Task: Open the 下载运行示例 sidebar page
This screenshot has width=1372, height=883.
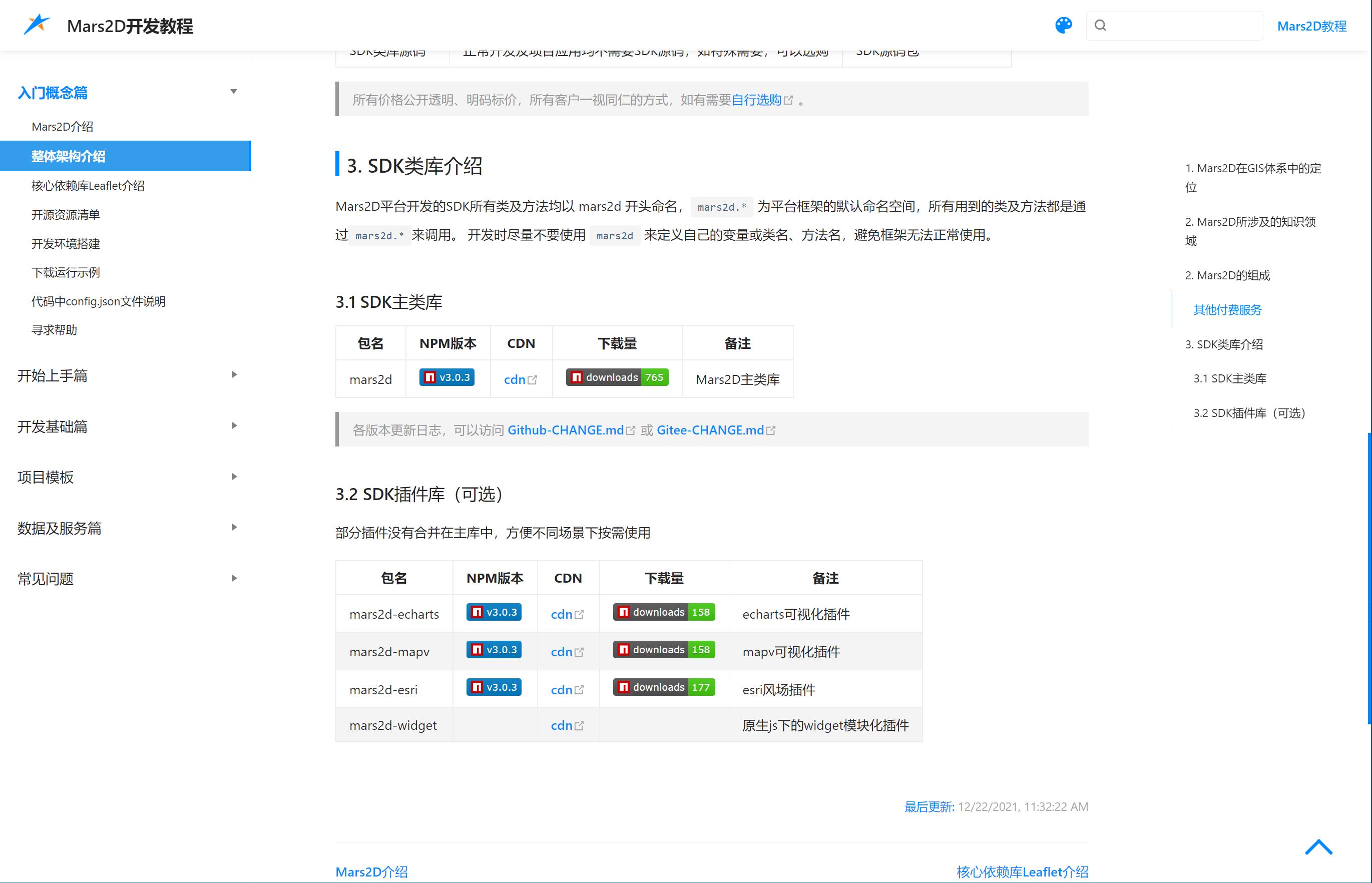Action: [x=66, y=272]
